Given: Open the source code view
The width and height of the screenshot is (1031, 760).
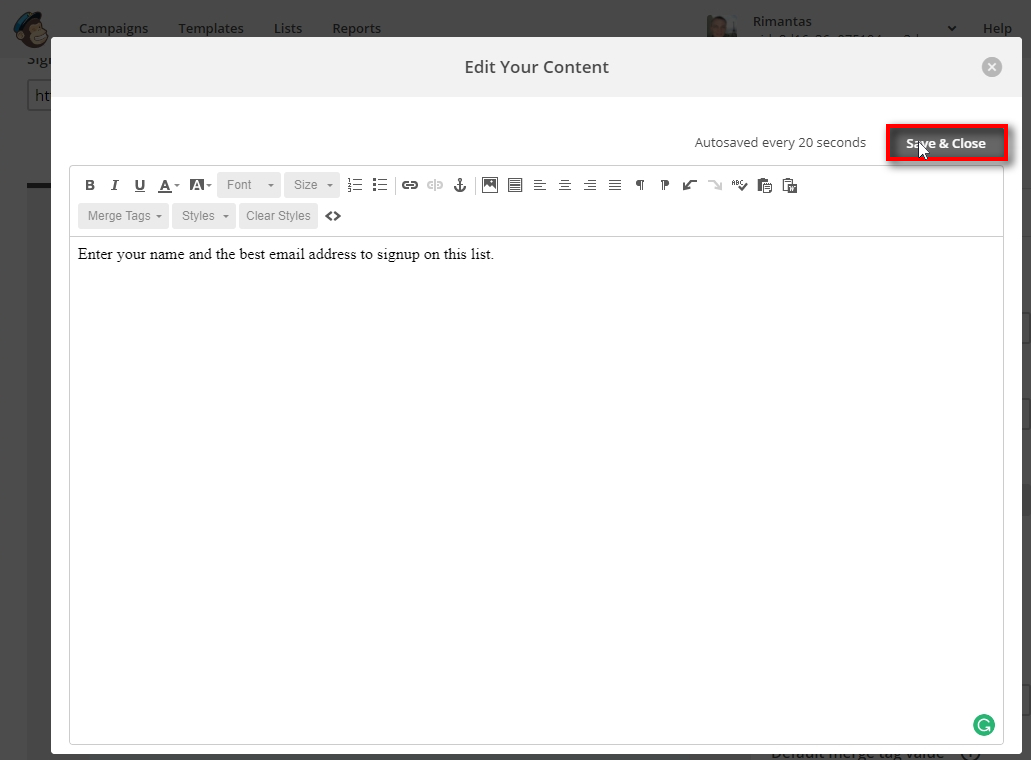Looking at the screenshot, I should point(333,216).
